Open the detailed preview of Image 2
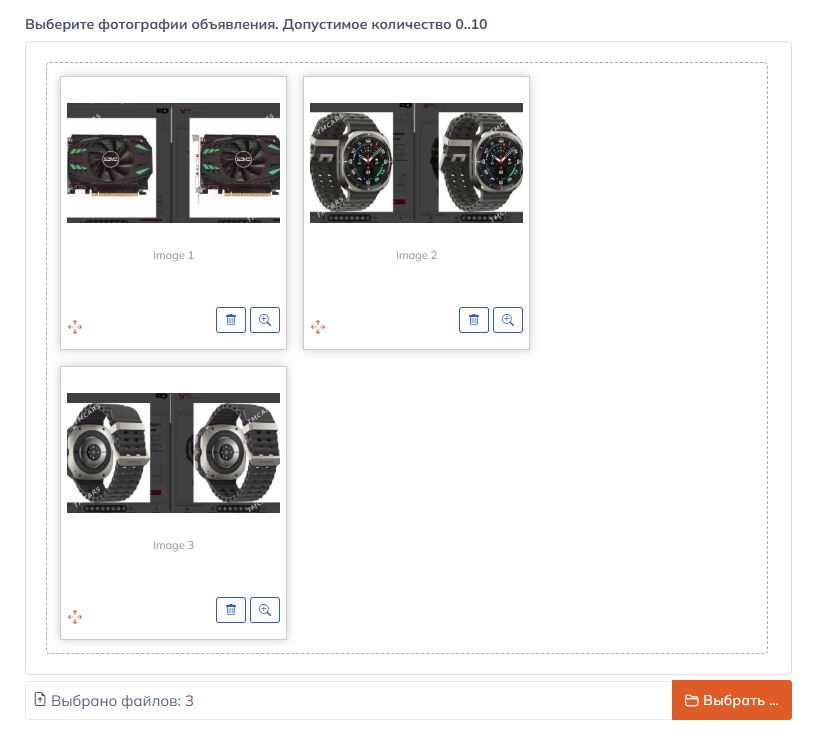 point(508,320)
